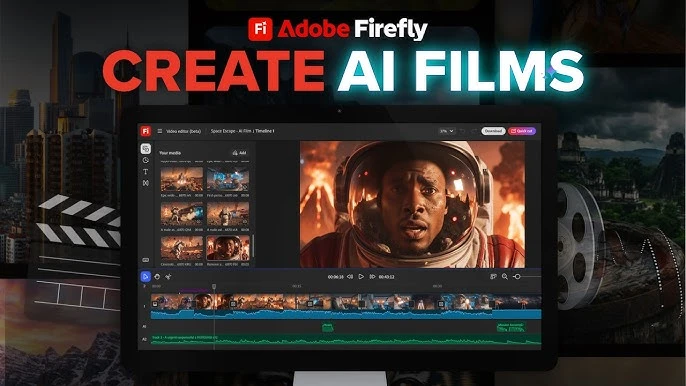The width and height of the screenshot is (686, 386).
Task: Select the hand pan tool above the timeline
Action: tap(157, 277)
